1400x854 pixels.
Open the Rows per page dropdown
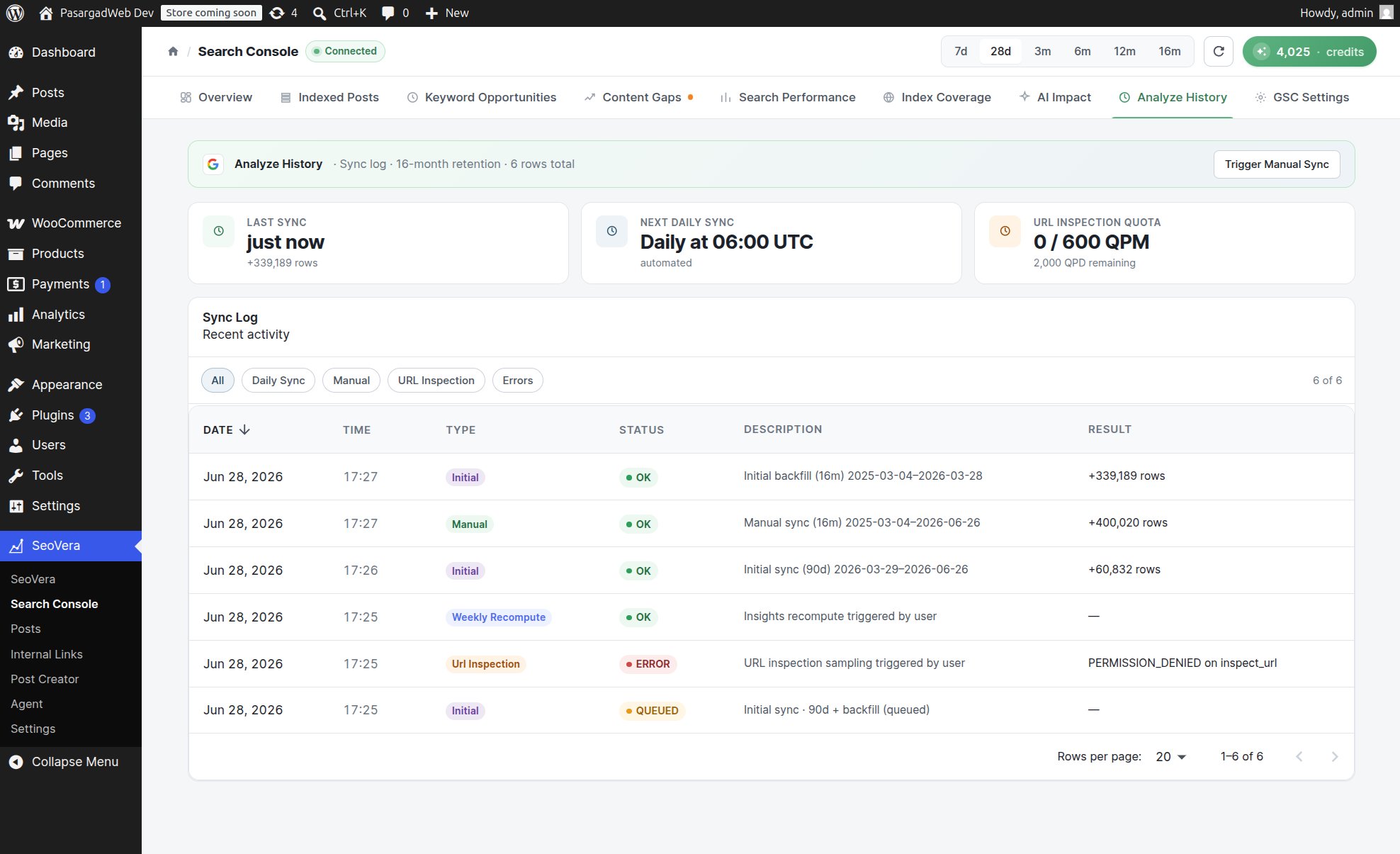(1170, 757)
